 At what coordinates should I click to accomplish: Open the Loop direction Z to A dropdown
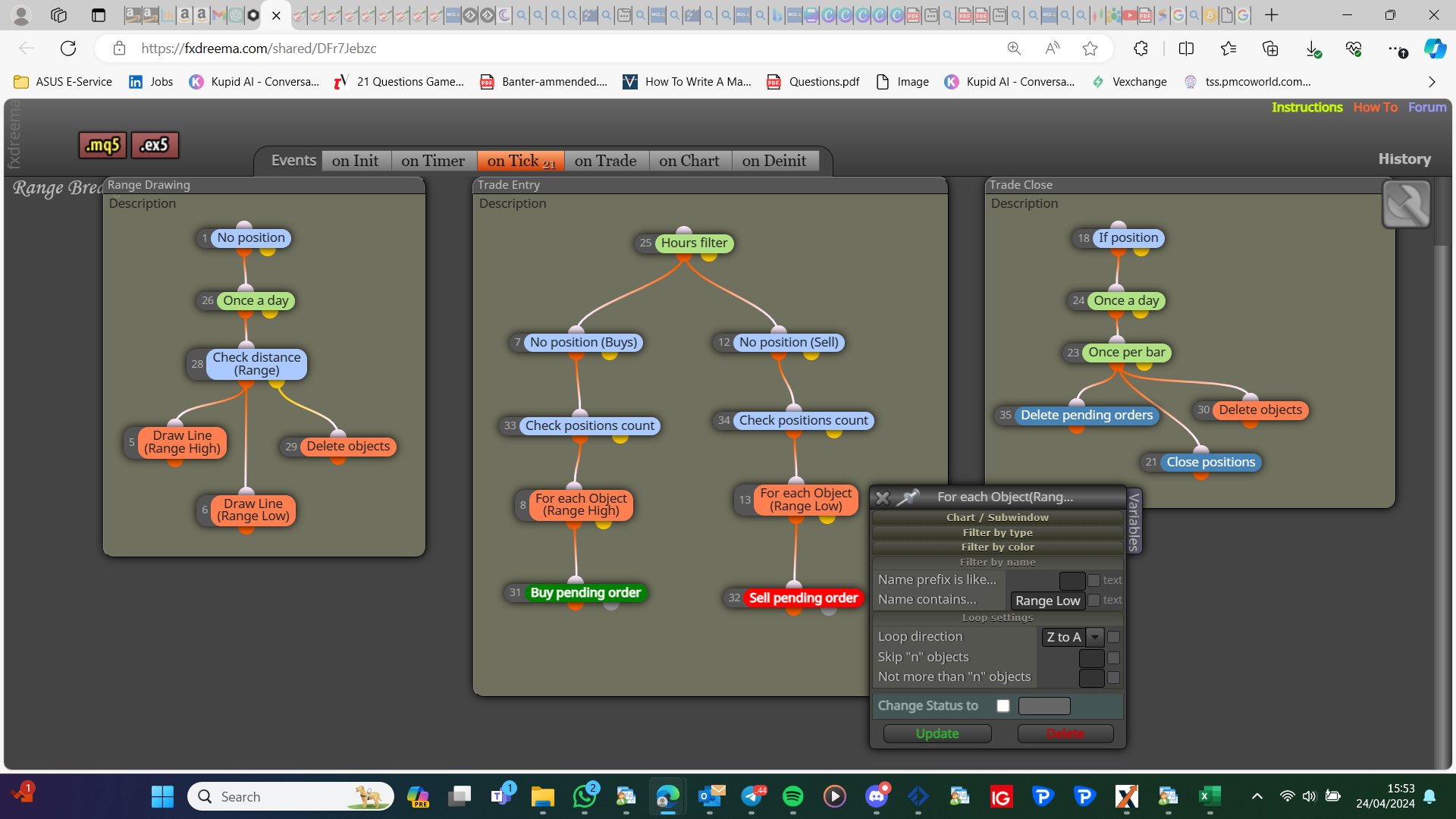1094,637
